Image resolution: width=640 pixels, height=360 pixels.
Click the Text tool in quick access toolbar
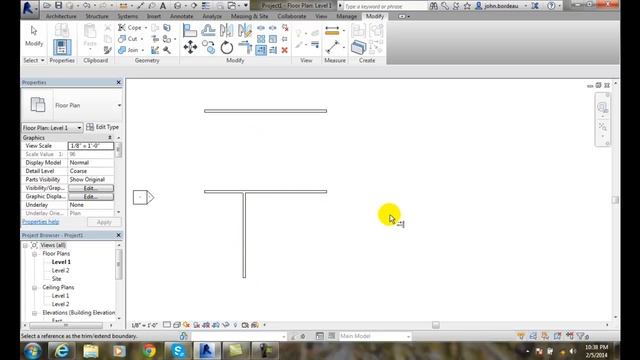click(163, 6)
